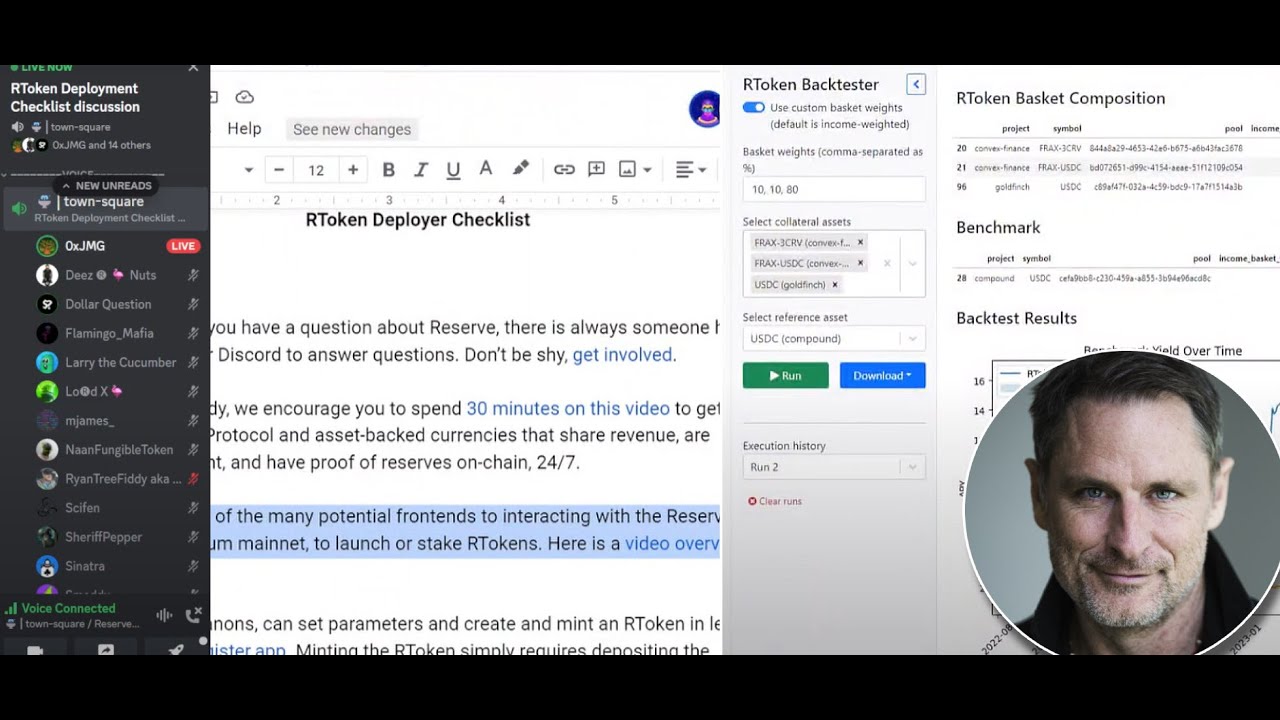
Task: Toggle italic formatting in Docs toolbar
Action: click(x=421, y=170)
